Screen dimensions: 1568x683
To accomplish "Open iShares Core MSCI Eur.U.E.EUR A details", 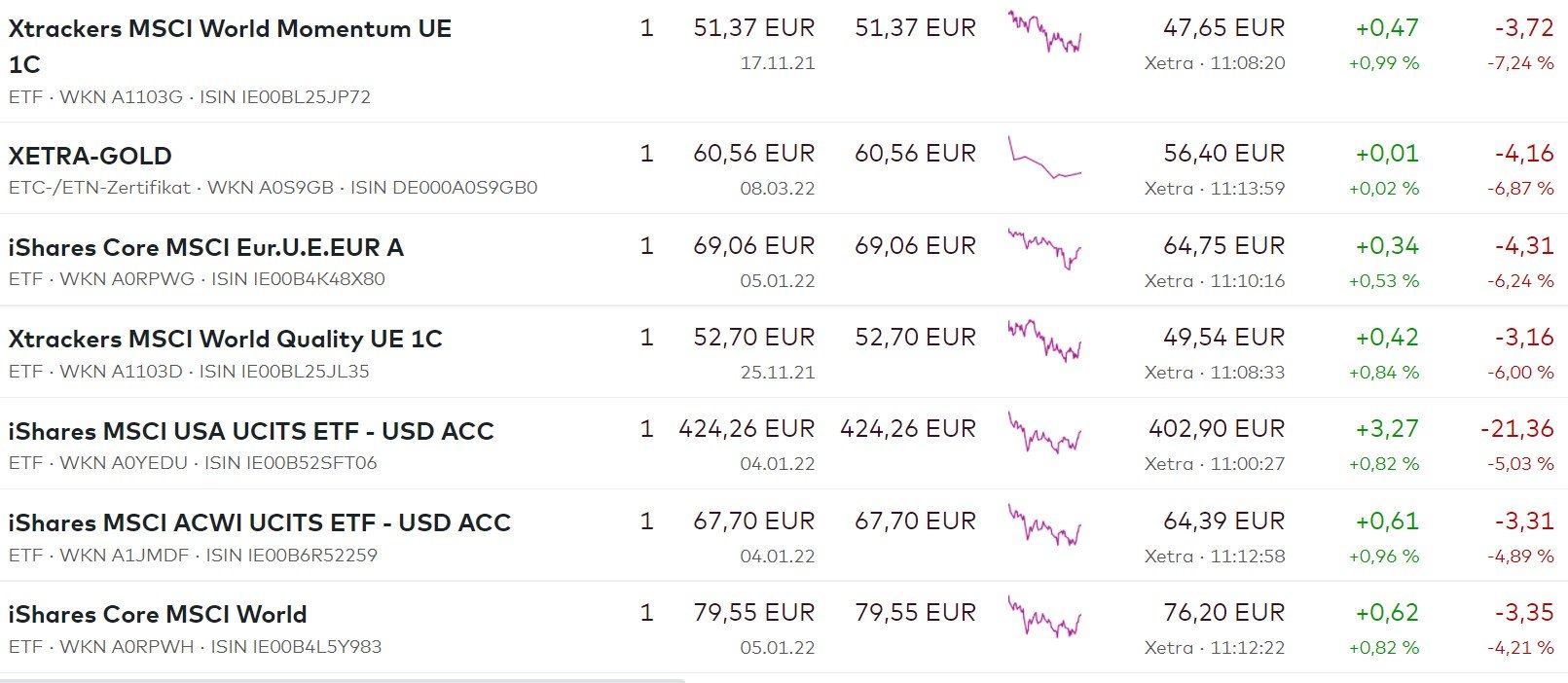I will click(x=206, y=247).
